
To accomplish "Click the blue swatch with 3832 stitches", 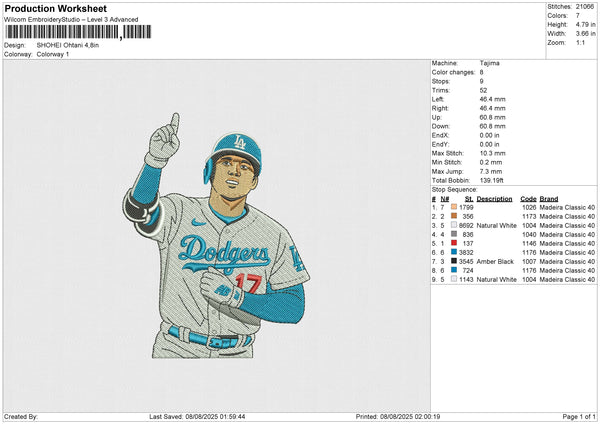I will pos(454,252).
